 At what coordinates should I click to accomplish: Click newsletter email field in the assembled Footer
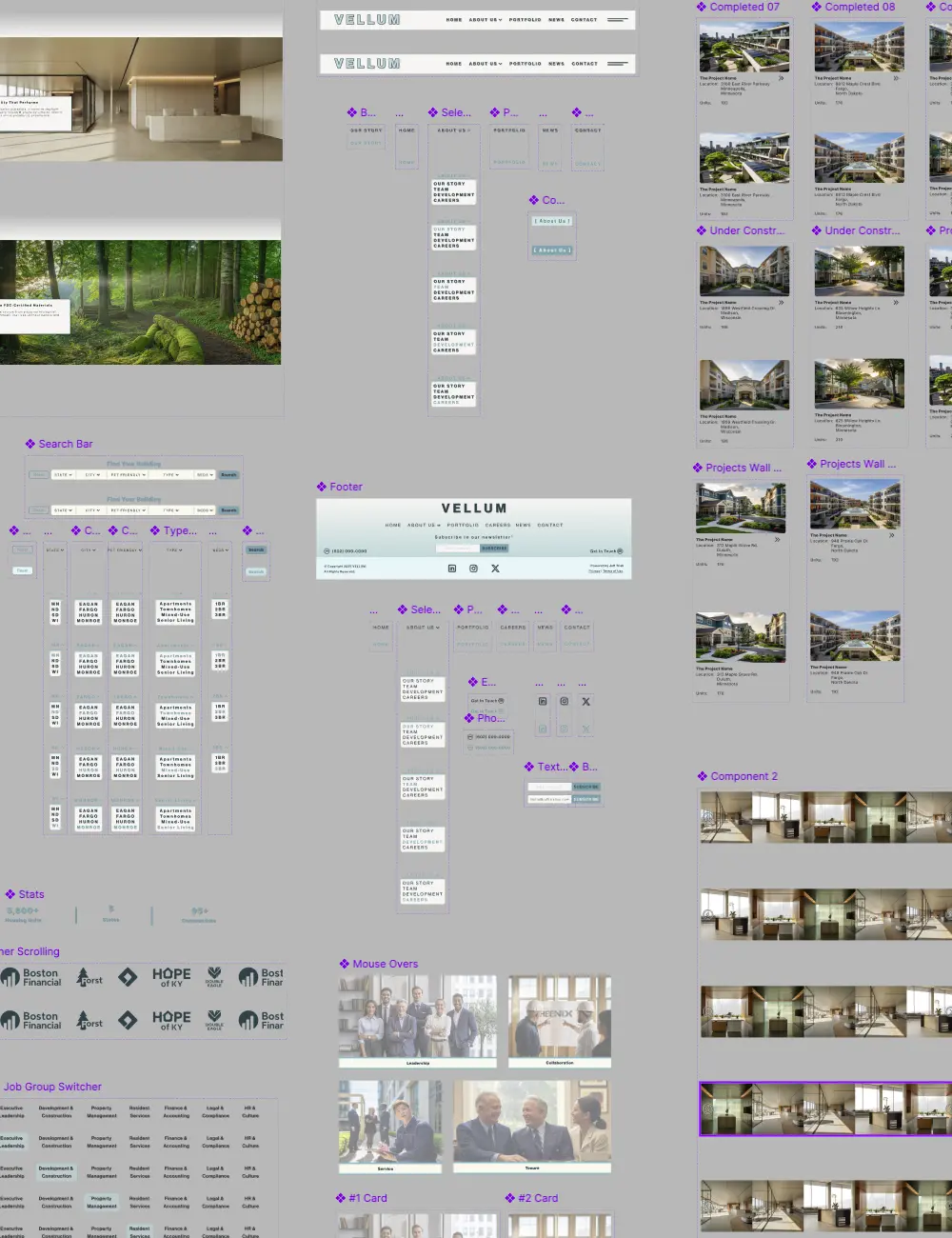[458, 549]
